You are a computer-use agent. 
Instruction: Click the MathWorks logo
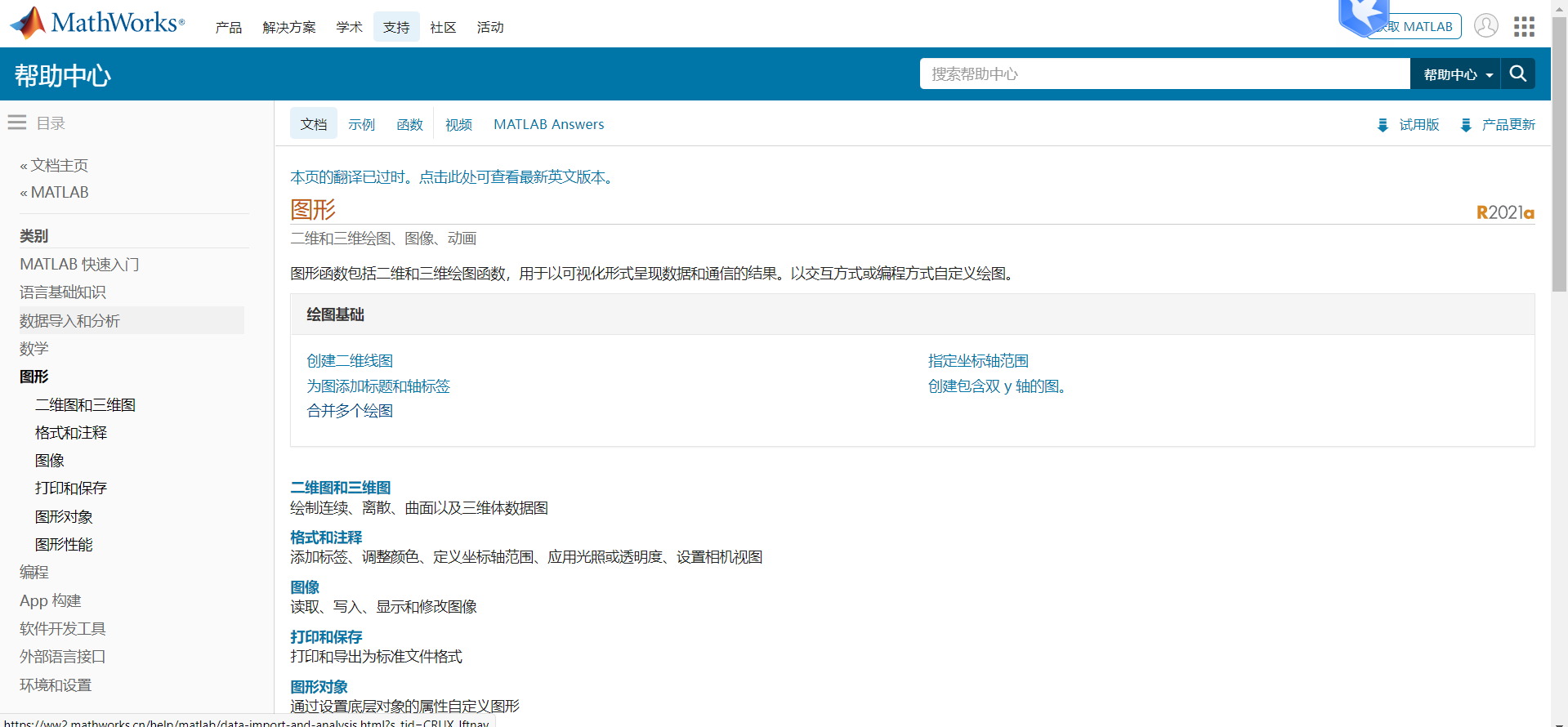click(x=97, y=23)
